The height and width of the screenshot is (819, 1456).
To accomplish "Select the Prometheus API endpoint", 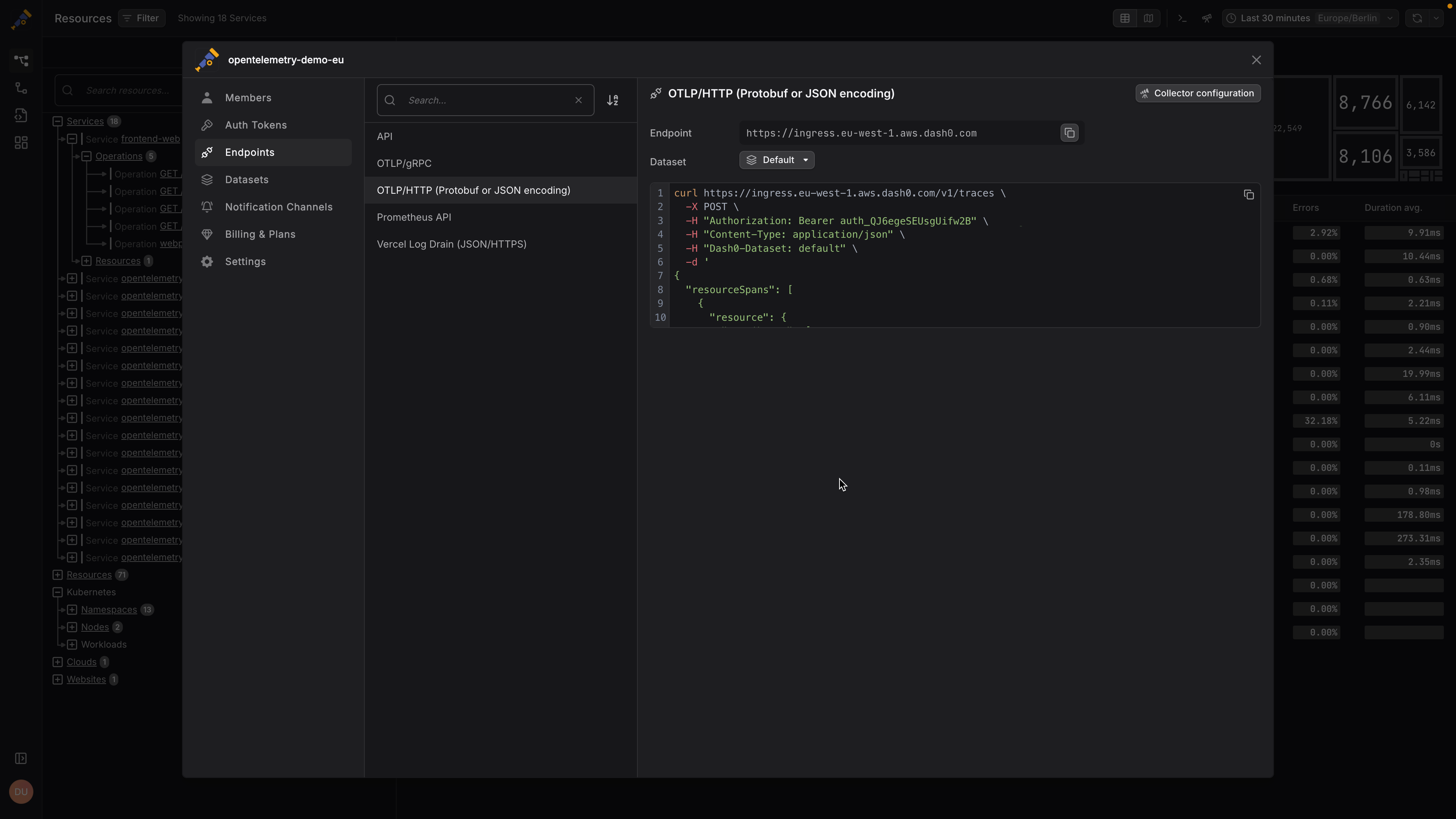I will pyautogui.click(x=500, y=217).
